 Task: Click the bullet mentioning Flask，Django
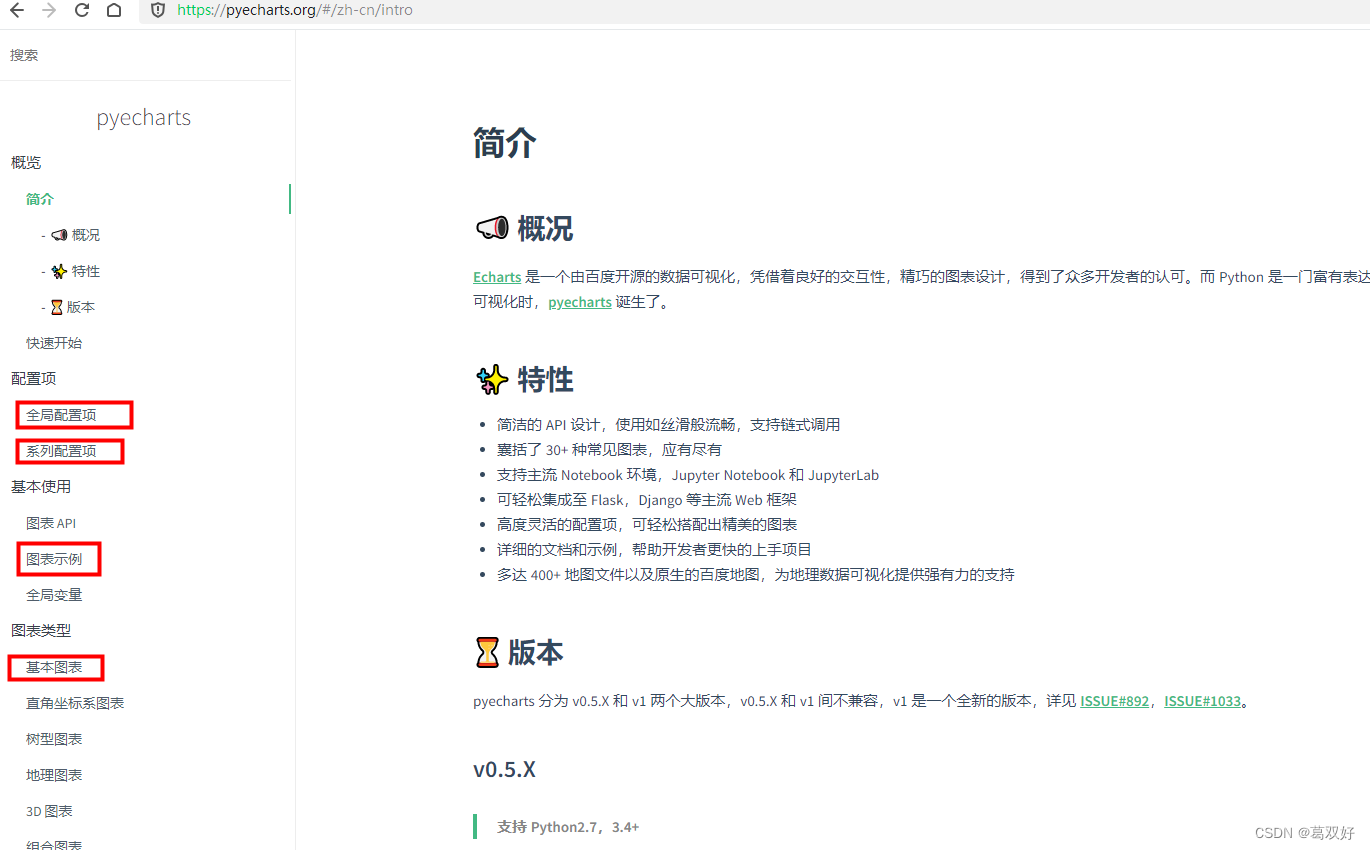tap(647, 499)
